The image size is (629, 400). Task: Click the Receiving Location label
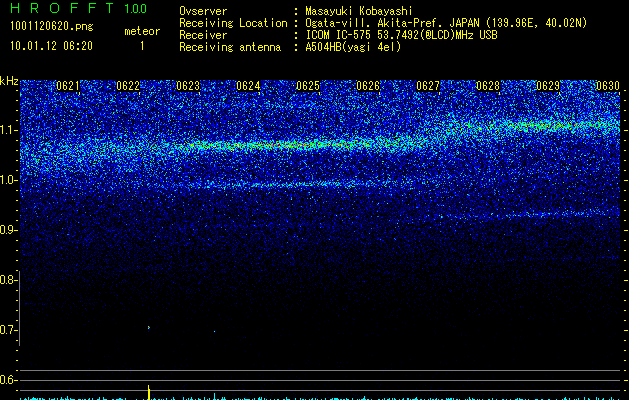tap(233, 23)
